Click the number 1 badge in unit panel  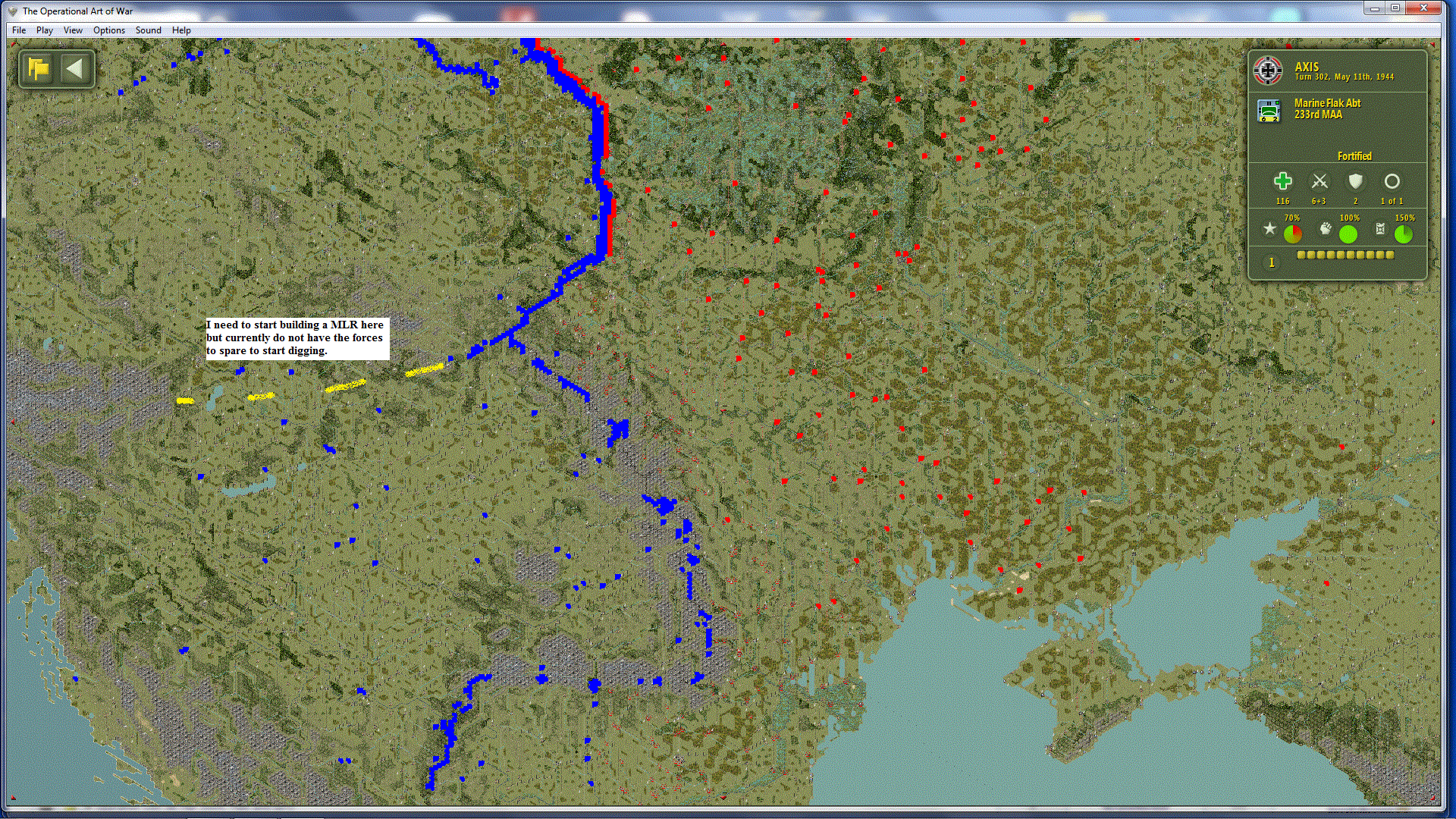[x=1272, y=262]
